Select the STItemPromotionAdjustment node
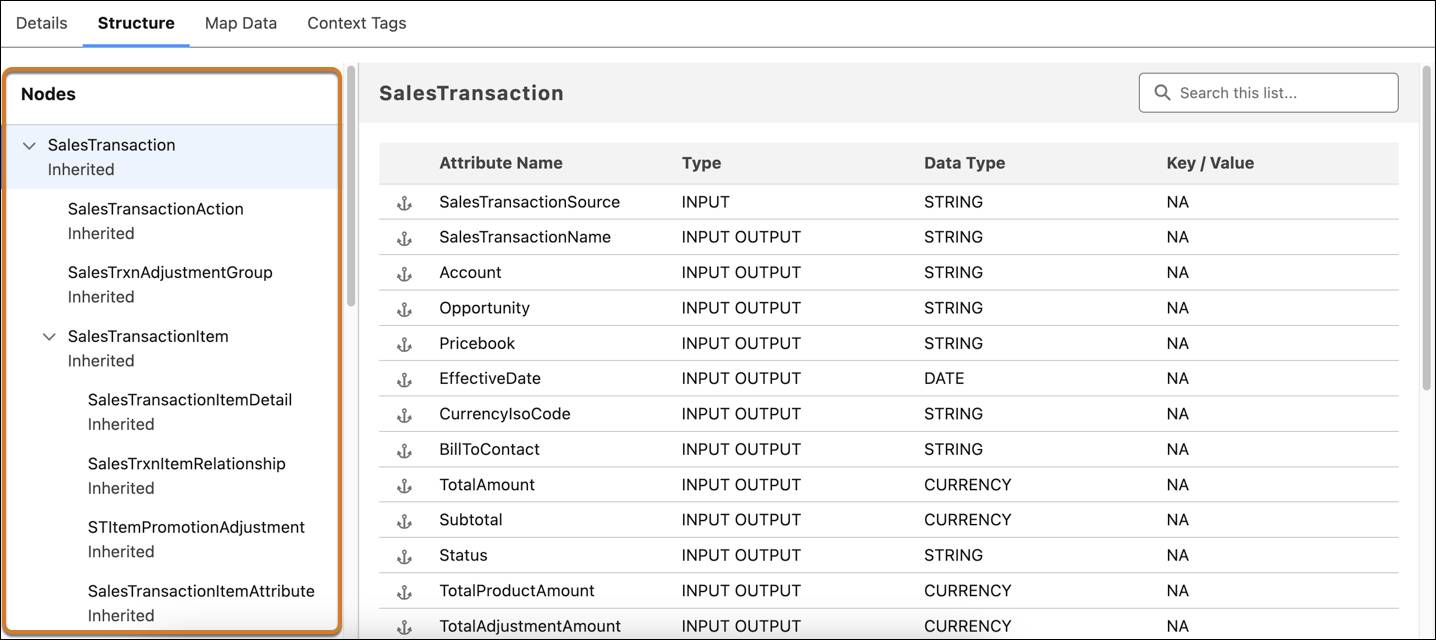 (197, 526)
